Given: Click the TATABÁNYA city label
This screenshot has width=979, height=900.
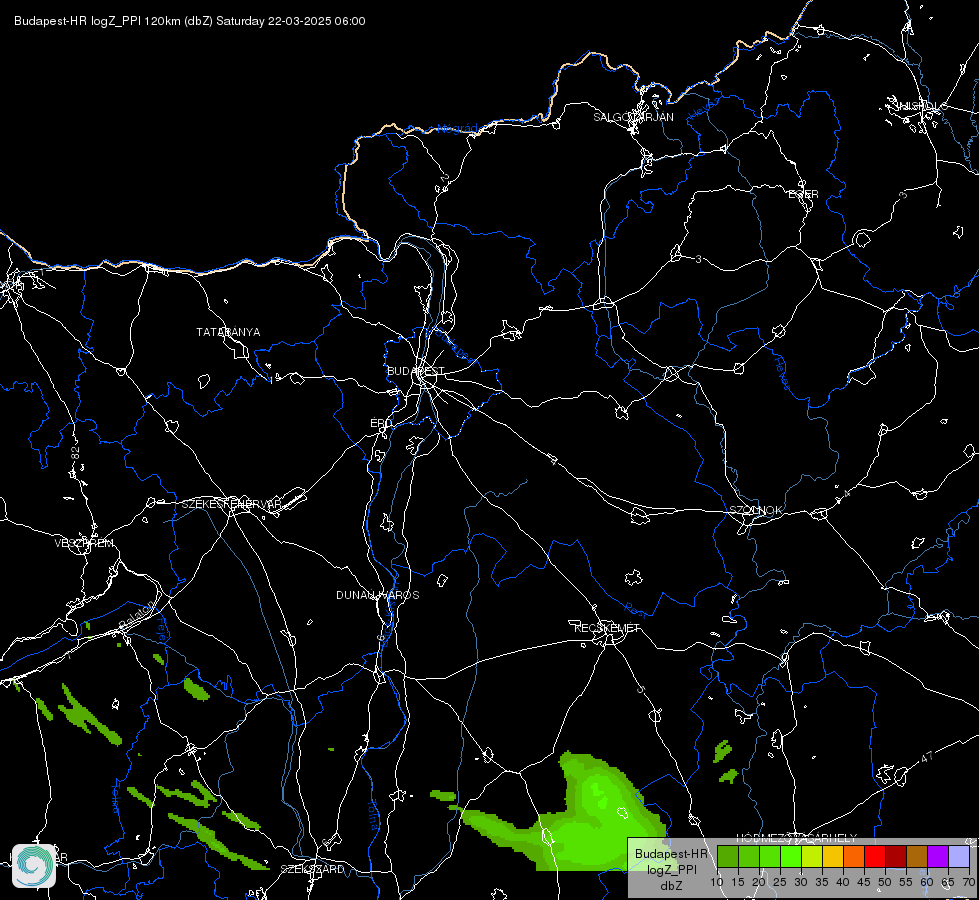Looking at the screenshot, I should pos(228,332).
